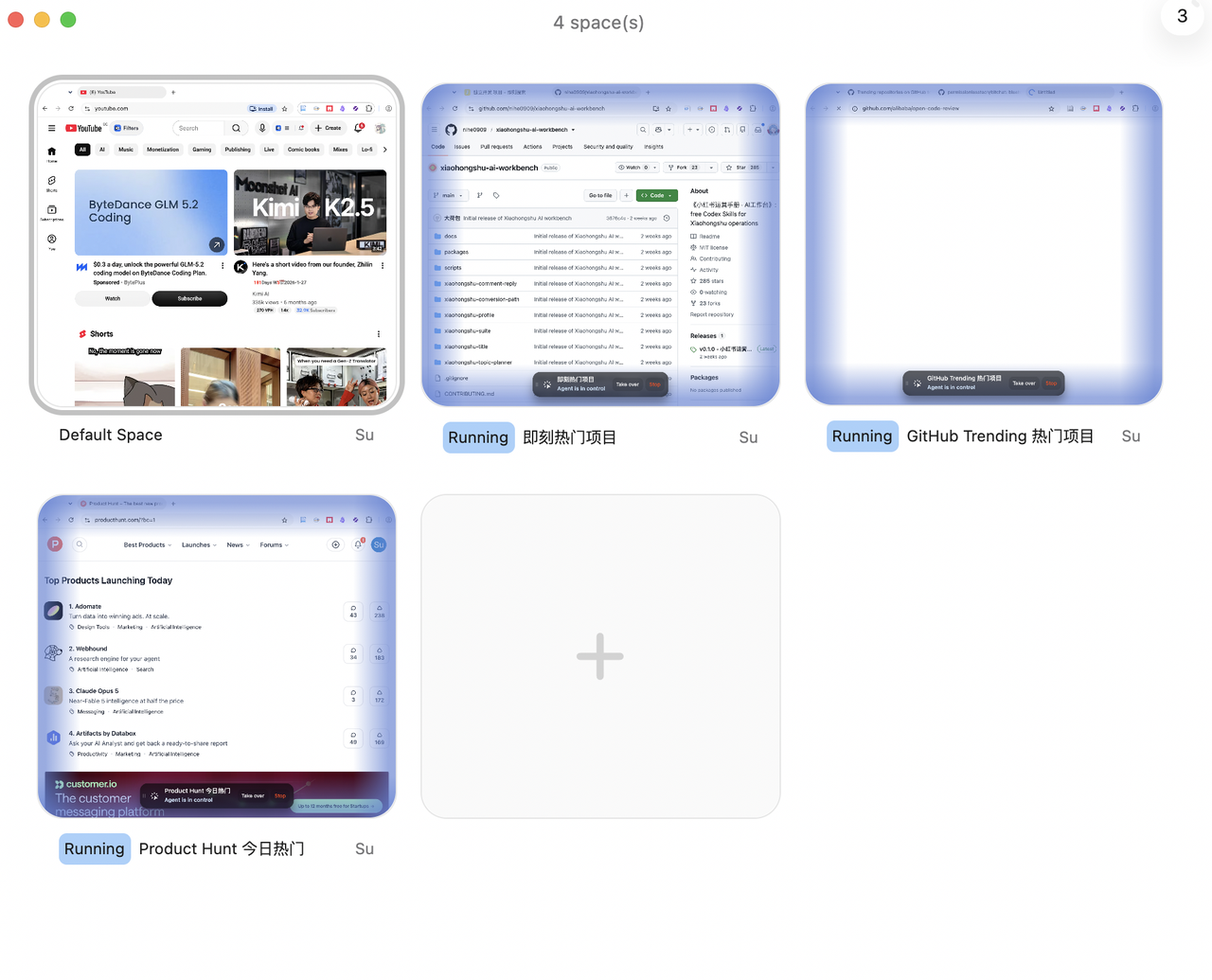The height and width of the screenshot is (980, 1212).
Task: Activate YouTube voice search microphone
Action: 262,128
